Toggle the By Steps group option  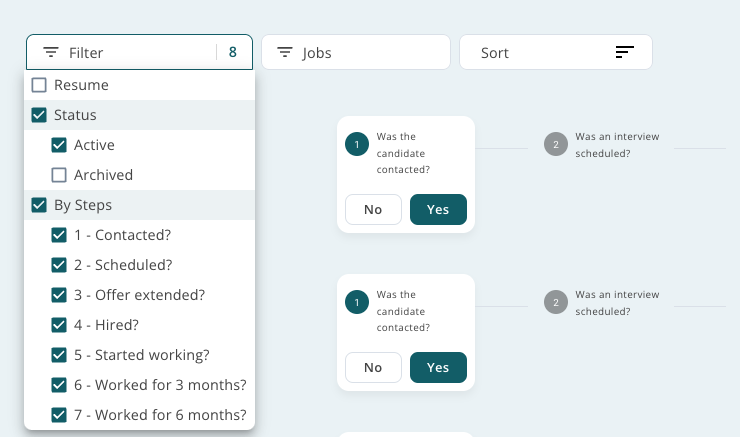coord(39,205)
